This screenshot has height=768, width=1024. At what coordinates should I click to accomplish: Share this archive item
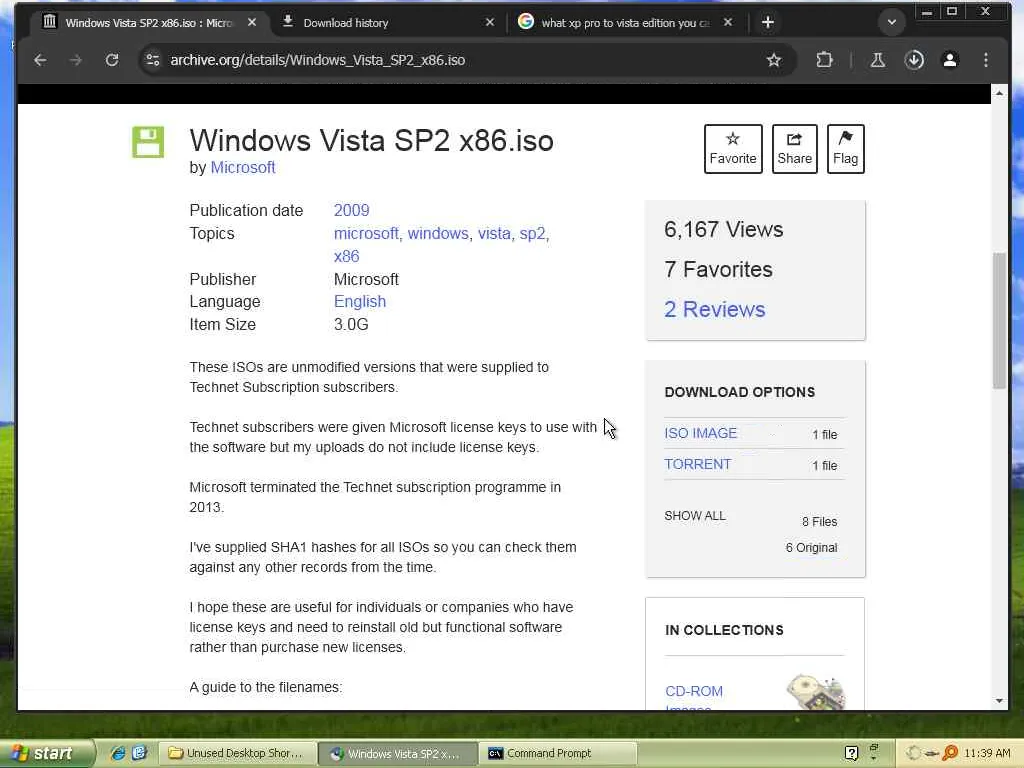point(794,149)
